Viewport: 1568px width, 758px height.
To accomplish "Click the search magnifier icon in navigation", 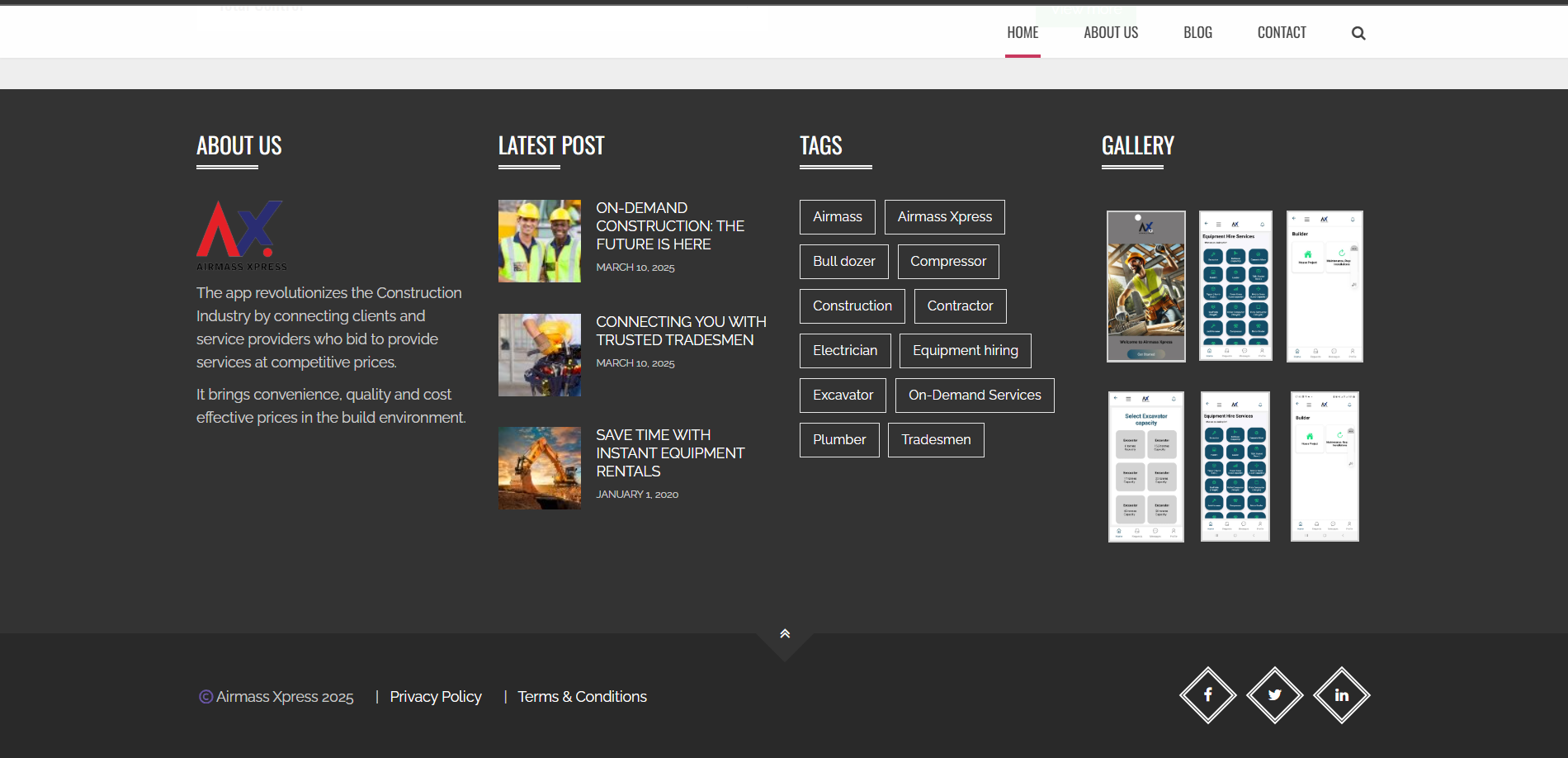I will pos(1358,33).
